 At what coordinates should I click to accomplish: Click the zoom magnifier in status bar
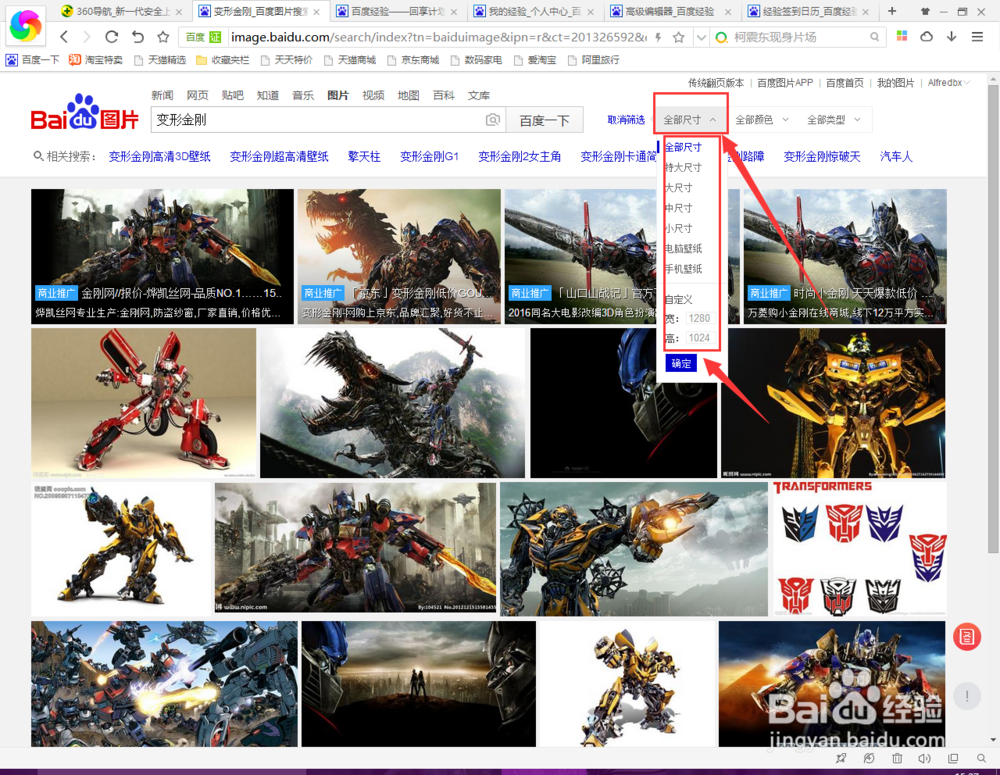[x=981, y=758]
